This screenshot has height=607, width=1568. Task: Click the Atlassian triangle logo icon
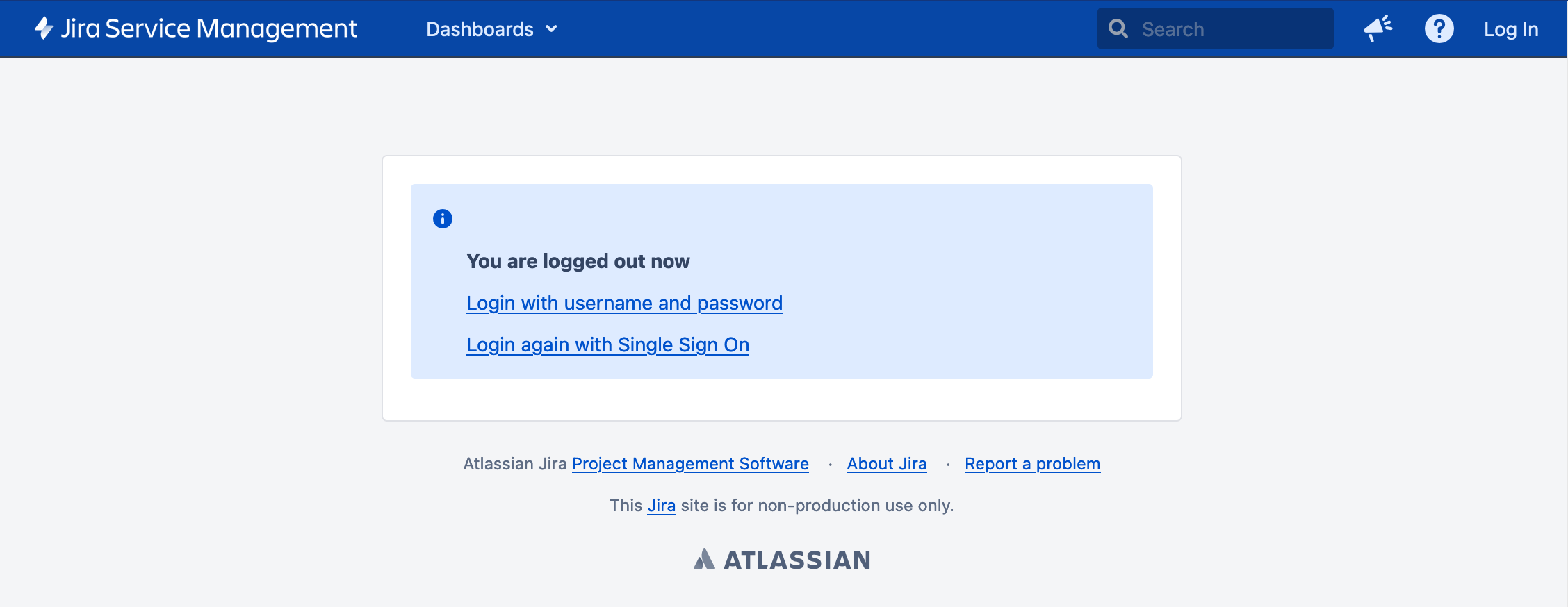click(704, 559)
